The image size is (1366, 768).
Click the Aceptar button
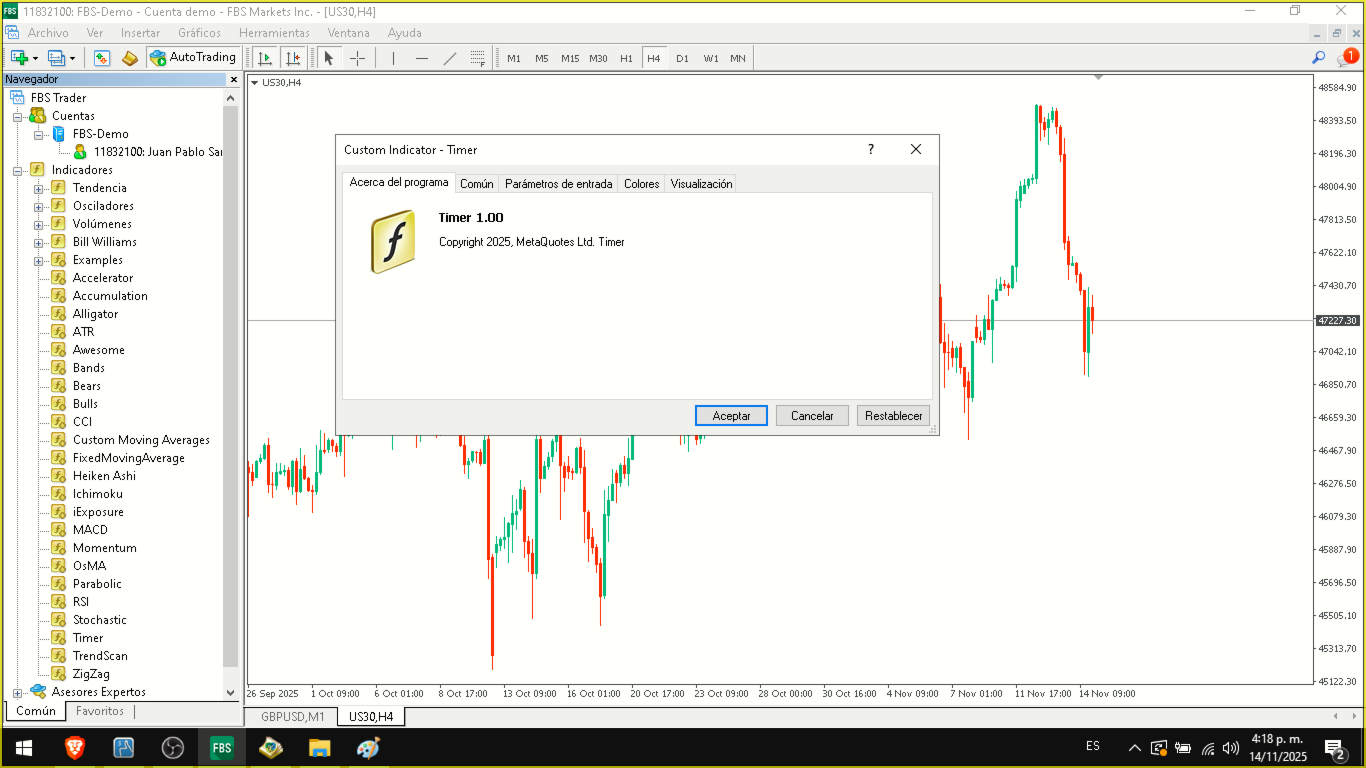tap(731, 416)
